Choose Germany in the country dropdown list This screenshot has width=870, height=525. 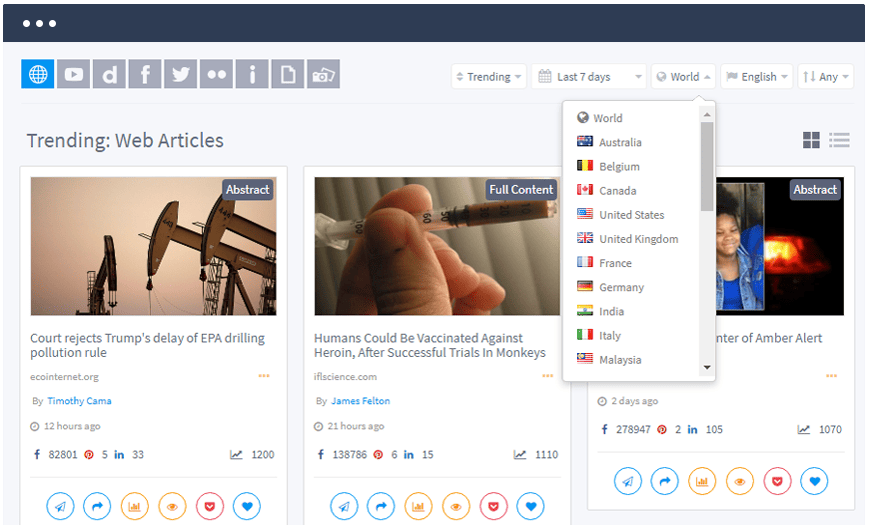[621, 287]
